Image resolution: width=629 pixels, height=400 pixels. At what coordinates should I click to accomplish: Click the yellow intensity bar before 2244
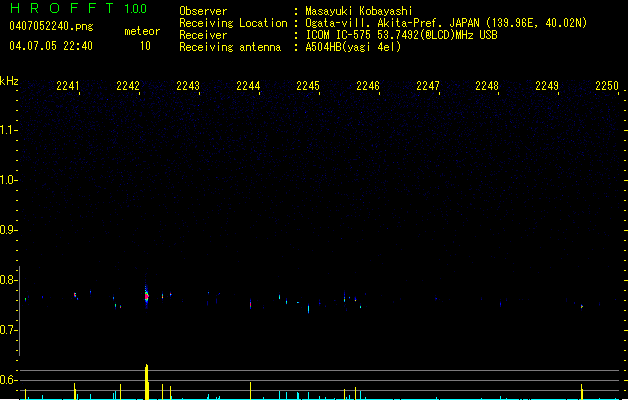(251, 391)
